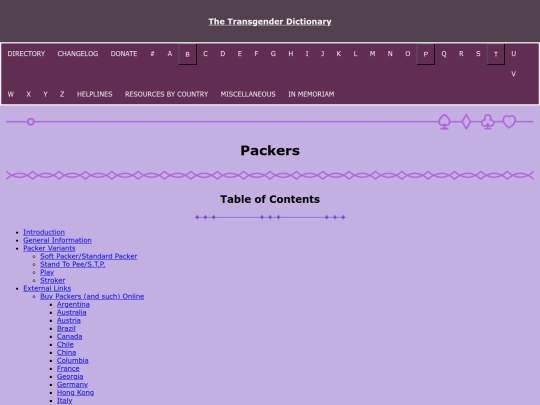
Task: Click the boxed letter P
Action: pyautogui.click(x=426, y=54)
